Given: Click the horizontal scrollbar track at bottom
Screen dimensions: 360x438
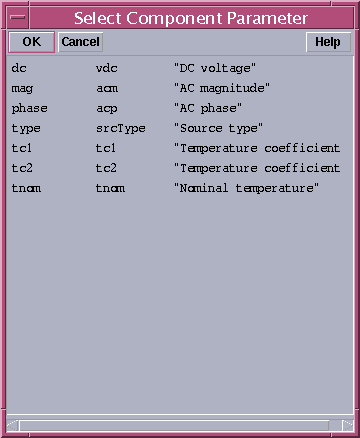Looking at the screenshot, I should tap(174, 425).
